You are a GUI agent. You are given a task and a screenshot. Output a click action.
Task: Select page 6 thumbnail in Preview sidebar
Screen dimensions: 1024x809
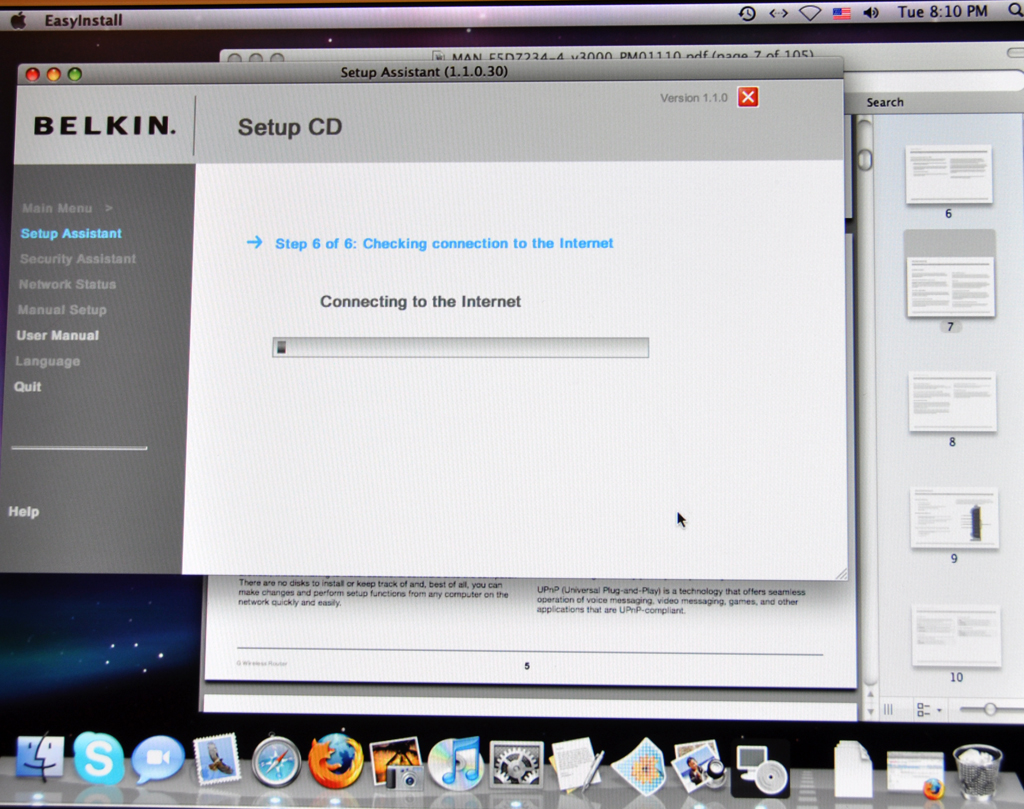point(948,174)
